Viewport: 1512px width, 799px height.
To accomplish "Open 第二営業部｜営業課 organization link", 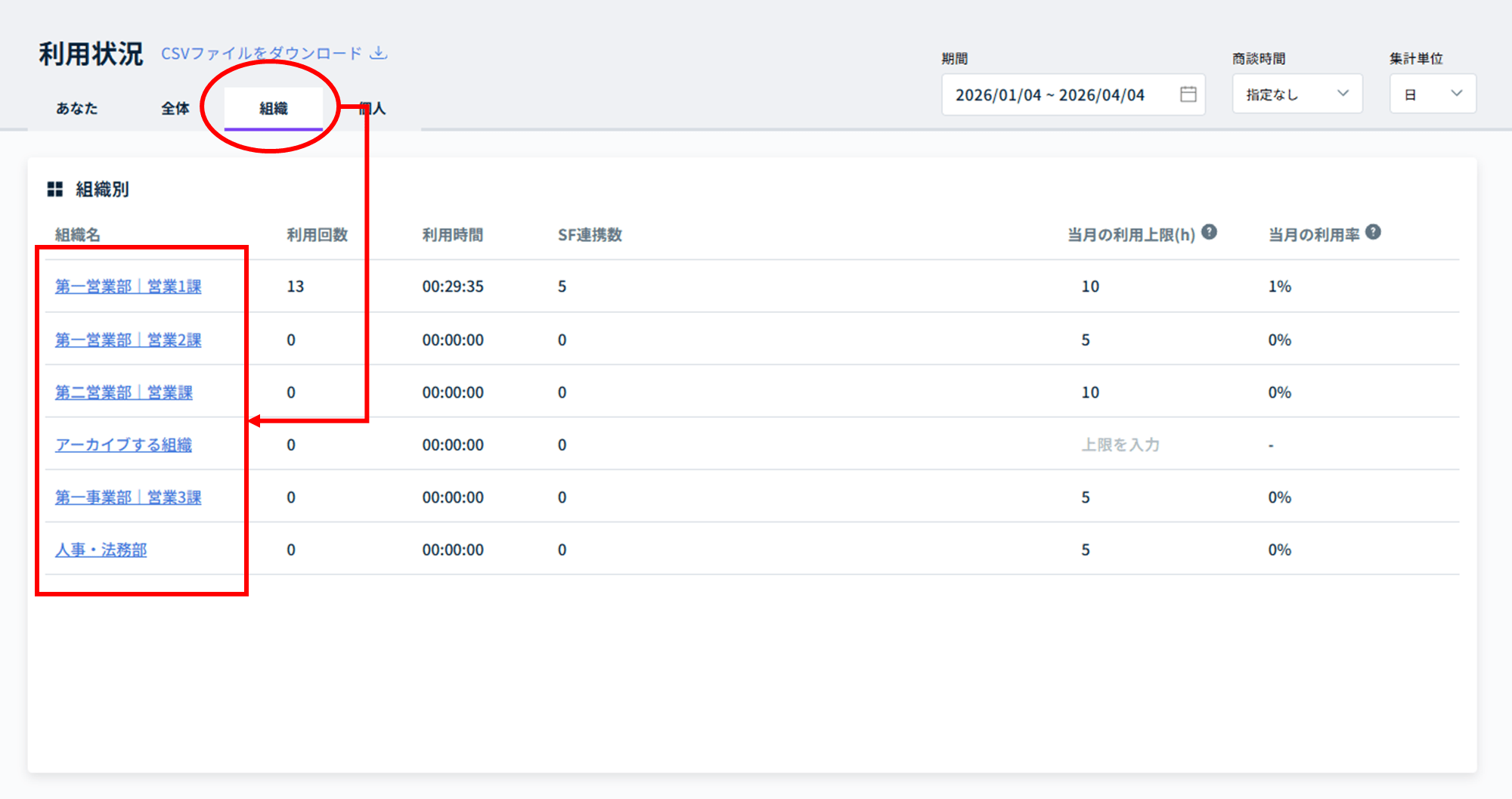I will [124, 392].
